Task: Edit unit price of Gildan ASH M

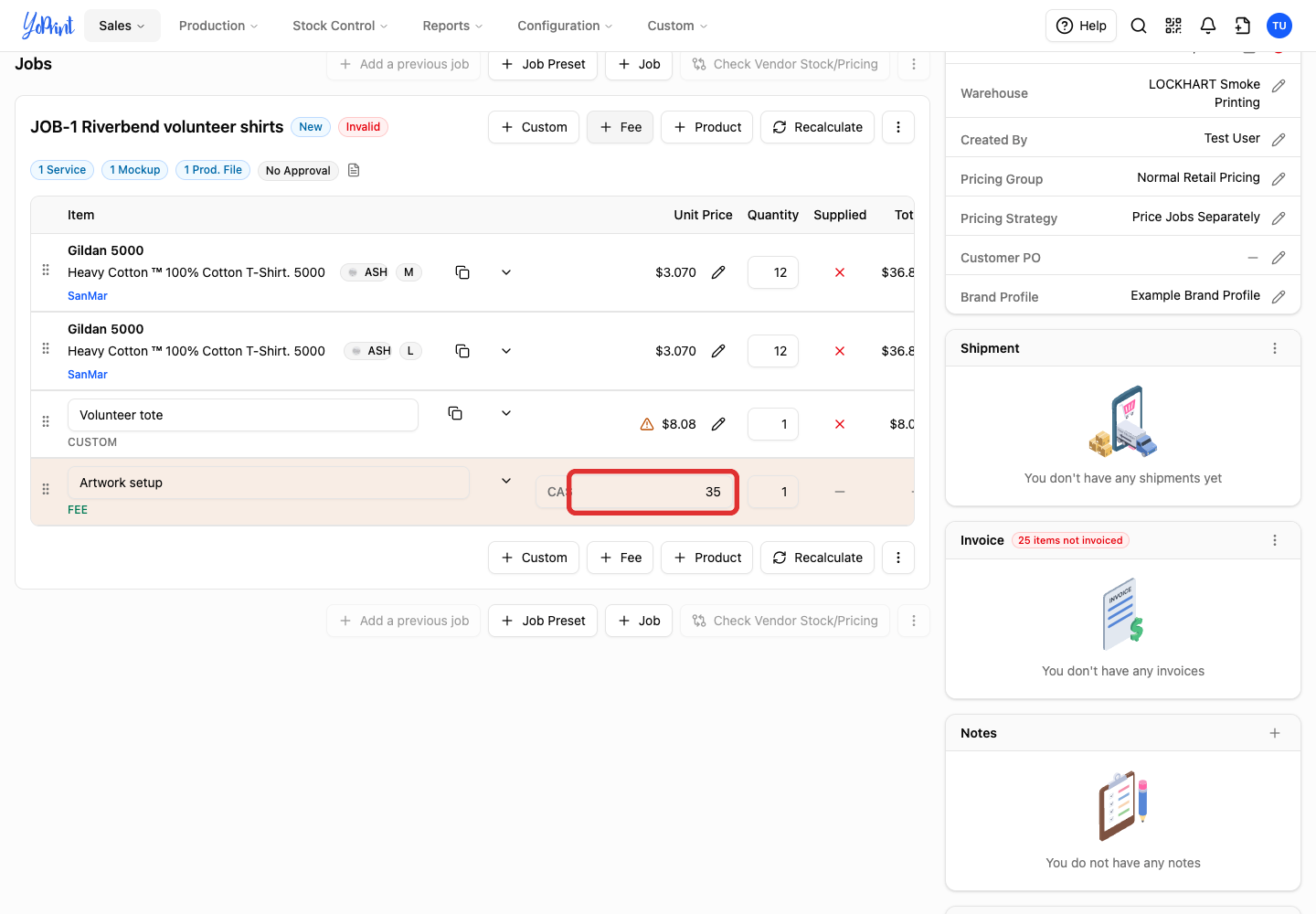Action: [x=718, y=272]
